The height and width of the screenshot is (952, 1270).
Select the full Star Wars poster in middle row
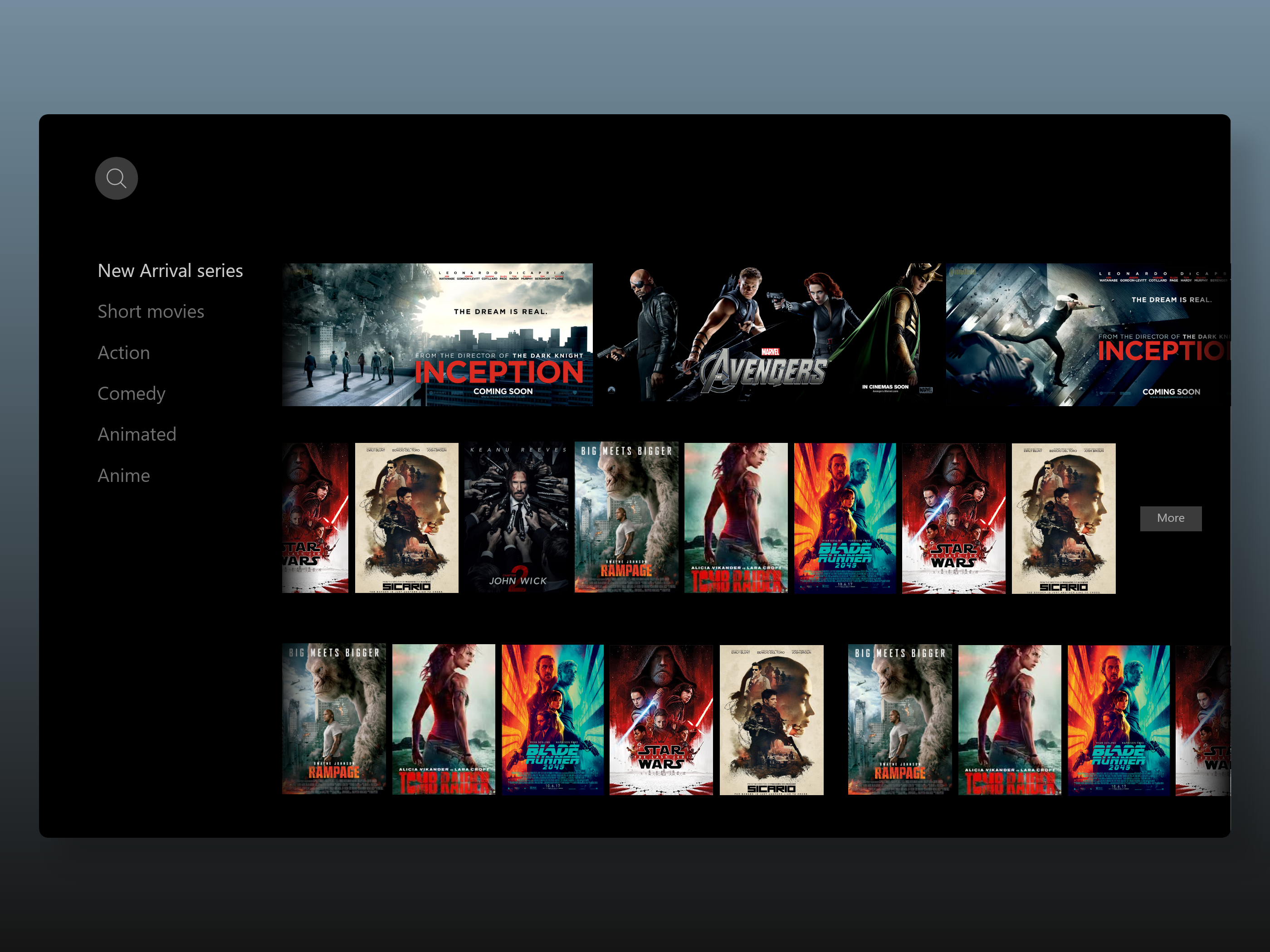pos(954,518)
